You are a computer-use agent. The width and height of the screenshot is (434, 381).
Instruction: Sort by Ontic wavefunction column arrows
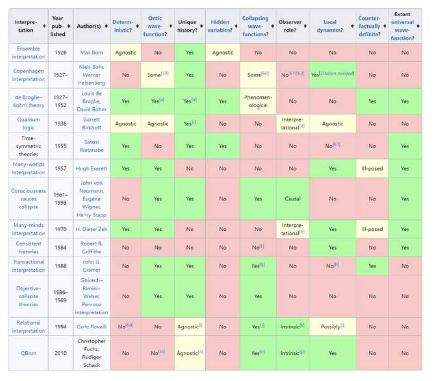[171, 26]
